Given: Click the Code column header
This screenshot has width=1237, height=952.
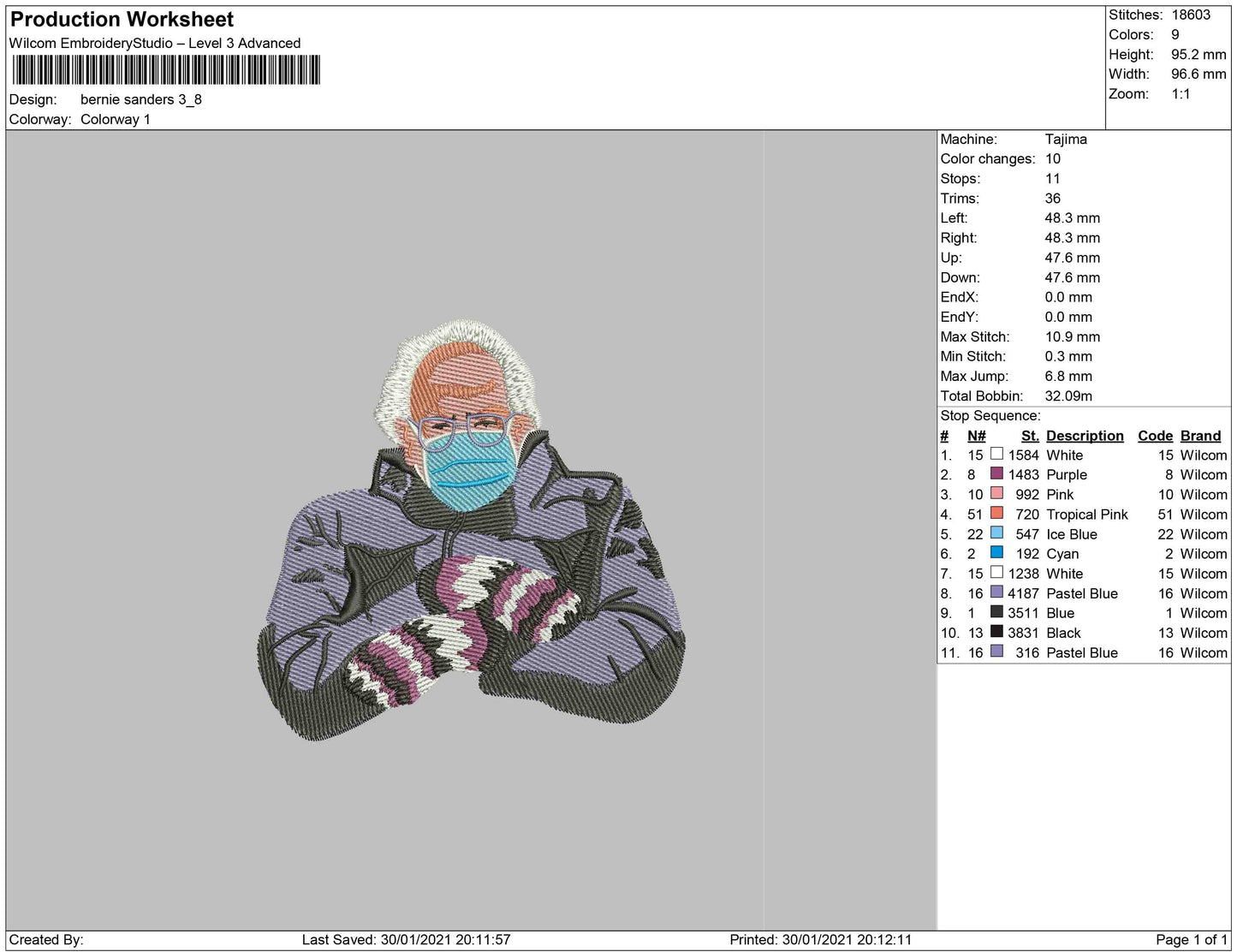Looking at the screenshot, I should pyautogui.click(x=1155, y=436).
